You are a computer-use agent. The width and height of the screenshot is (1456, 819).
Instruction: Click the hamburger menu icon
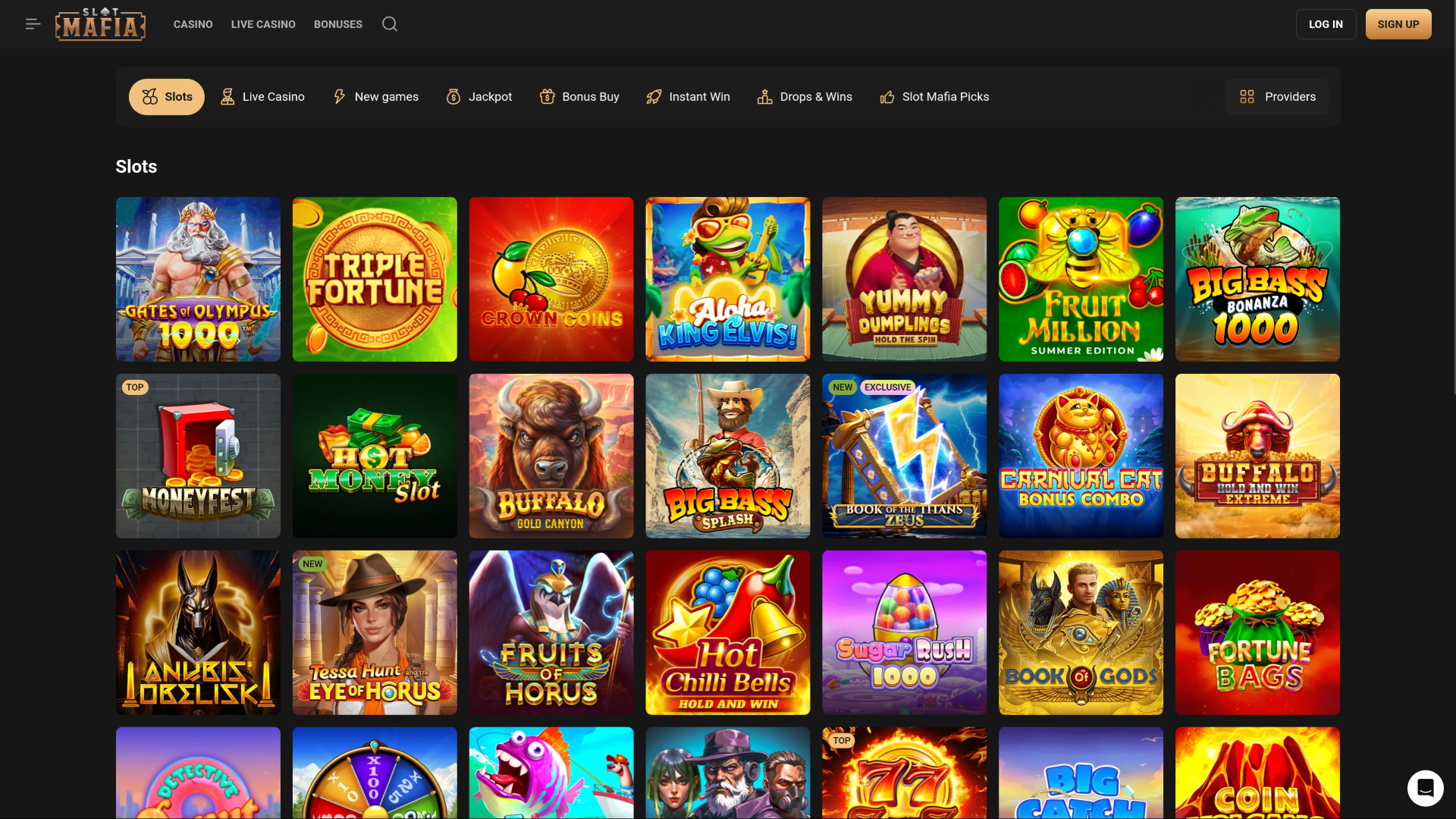point(32,24)
